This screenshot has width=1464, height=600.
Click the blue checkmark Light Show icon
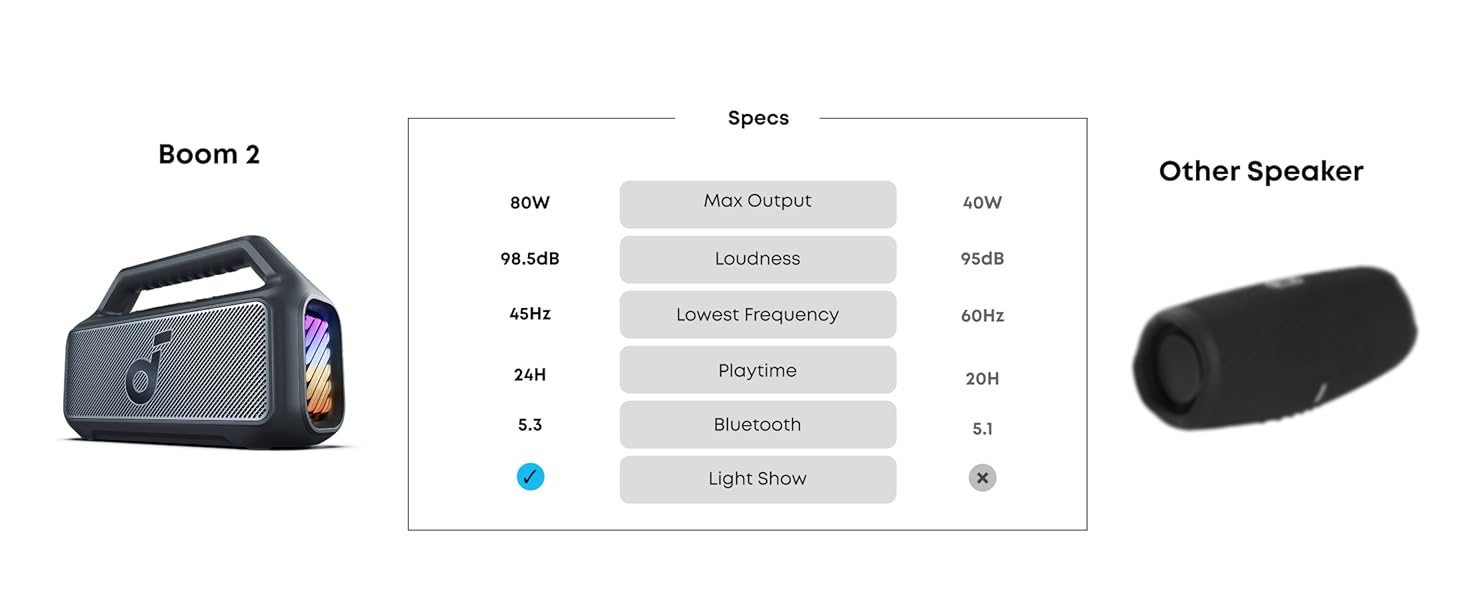pyautogui.click(x=530, y=477)
